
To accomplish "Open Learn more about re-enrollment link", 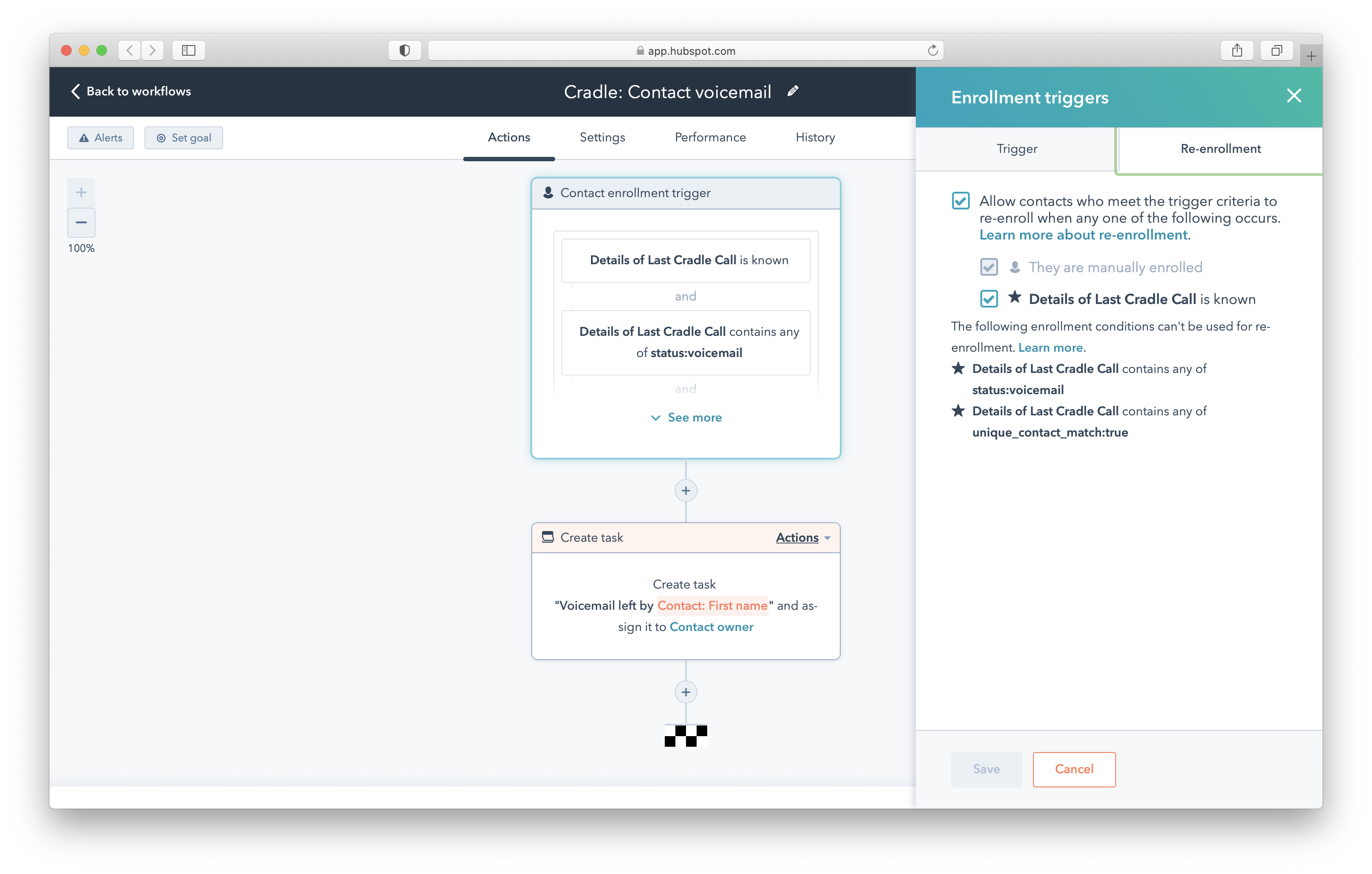I will [x=1083, y=235].
